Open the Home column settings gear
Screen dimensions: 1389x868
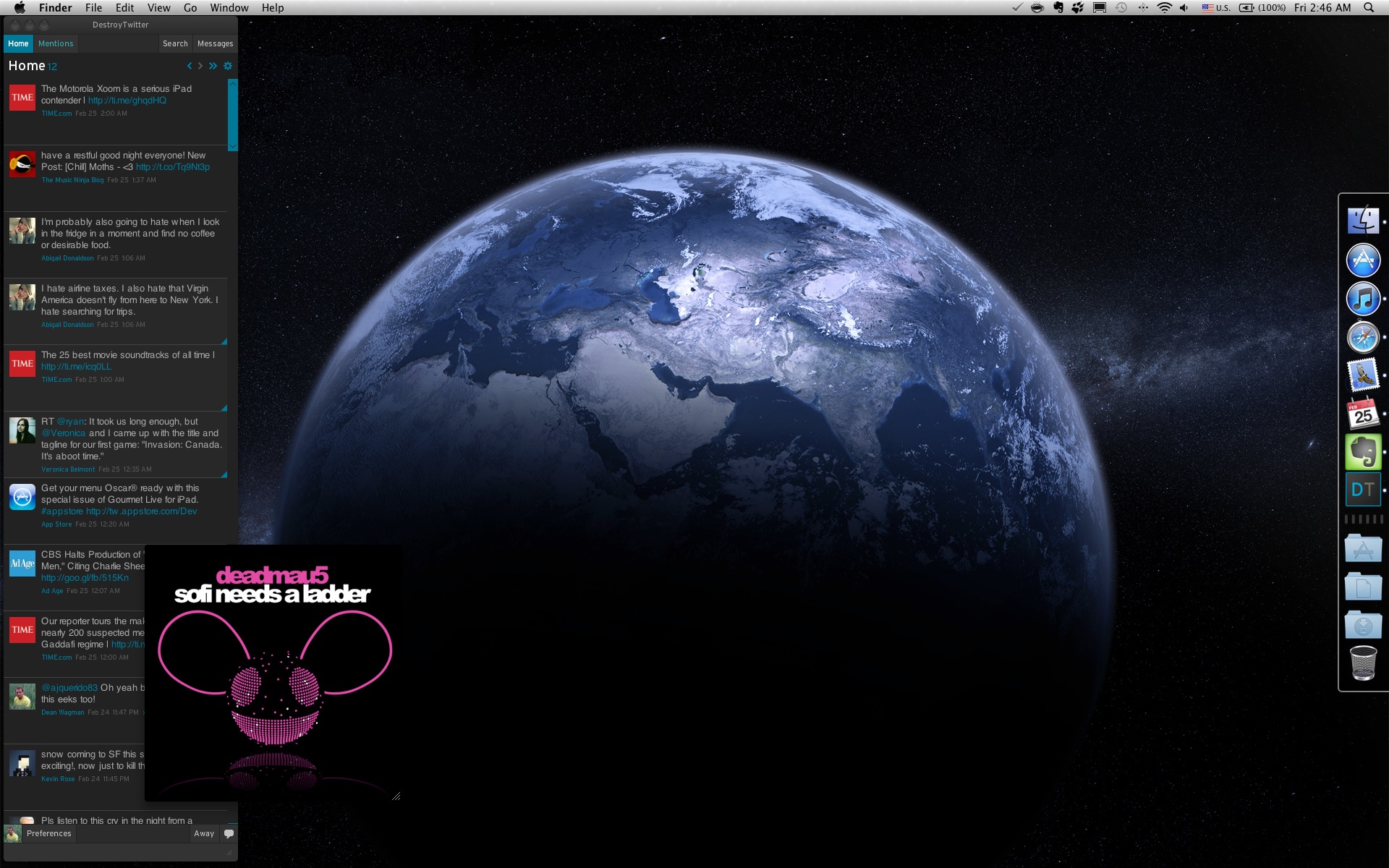[228, 66]
